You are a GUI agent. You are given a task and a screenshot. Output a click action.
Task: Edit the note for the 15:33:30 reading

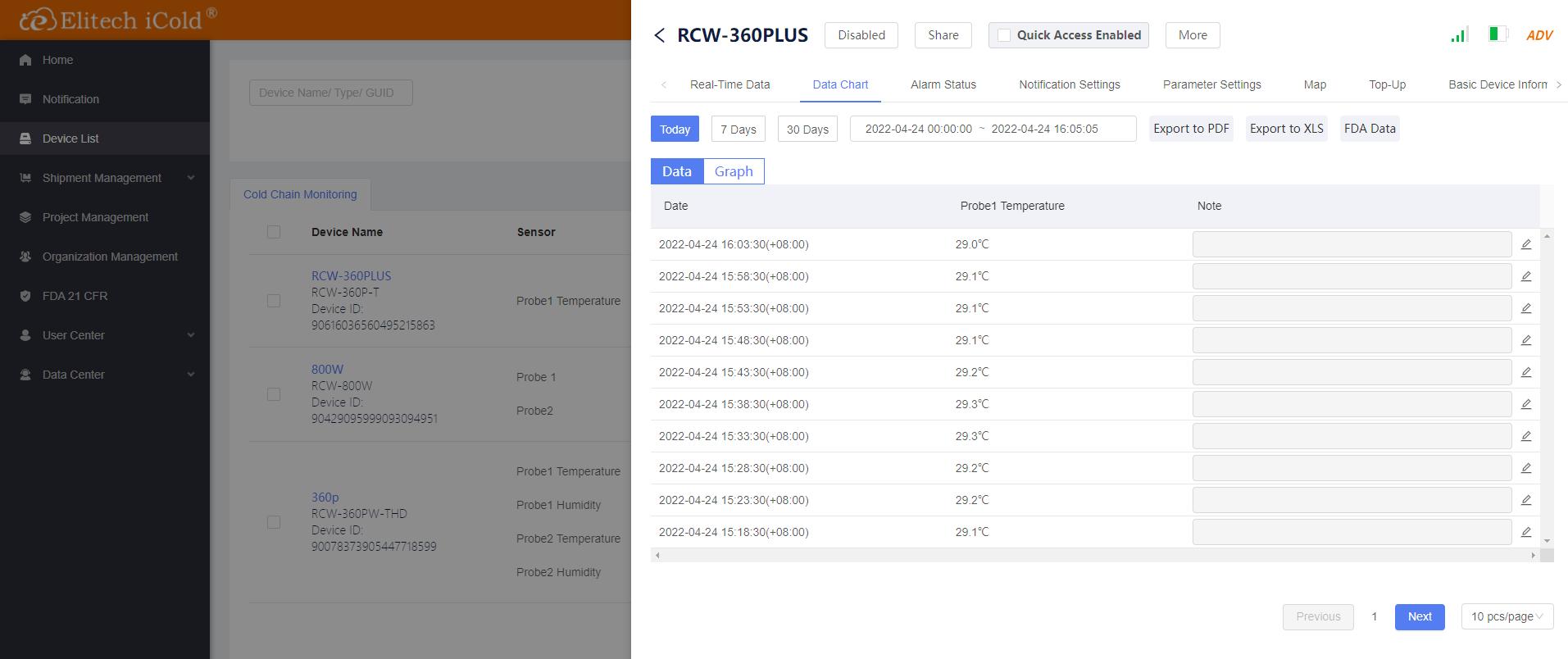pos(1526,436)
